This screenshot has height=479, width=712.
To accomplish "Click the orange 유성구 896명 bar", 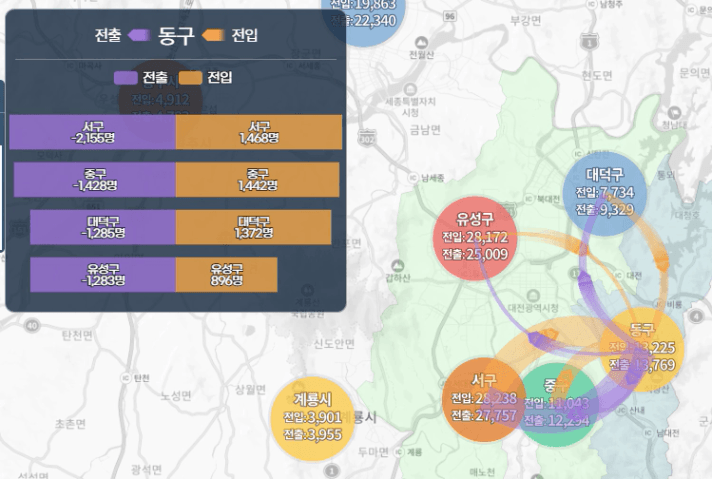I will 227,275.
